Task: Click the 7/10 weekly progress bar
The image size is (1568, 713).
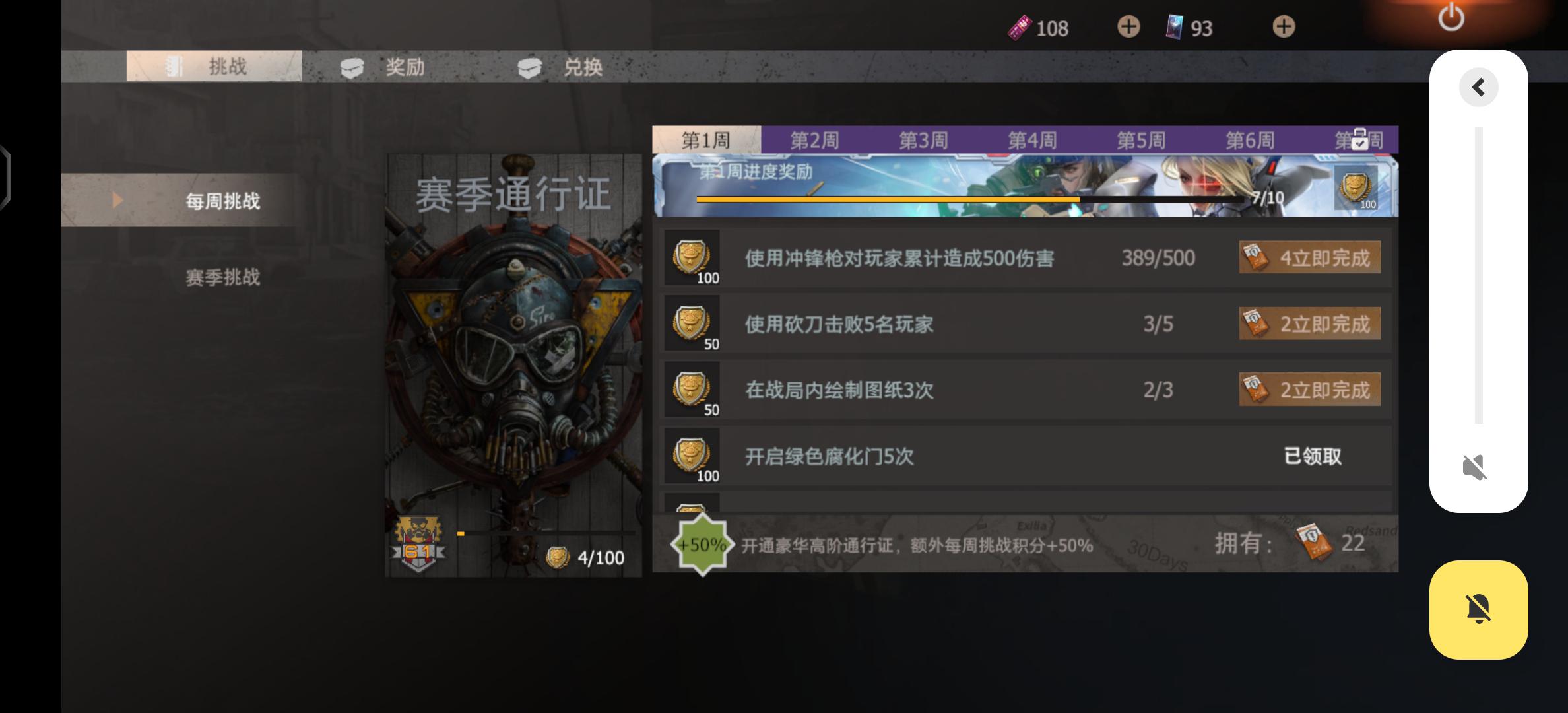Action: point(970,199)
